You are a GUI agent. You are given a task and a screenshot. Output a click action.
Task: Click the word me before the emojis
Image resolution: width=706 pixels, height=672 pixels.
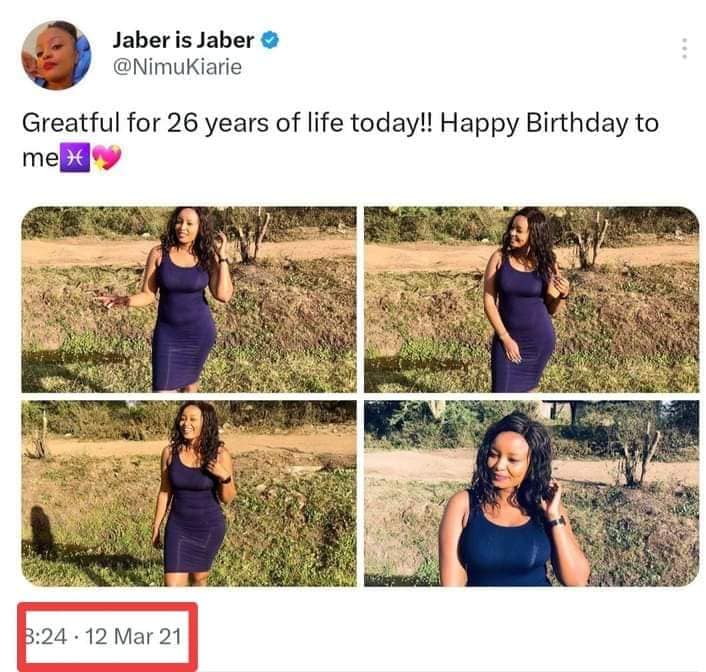39,159
